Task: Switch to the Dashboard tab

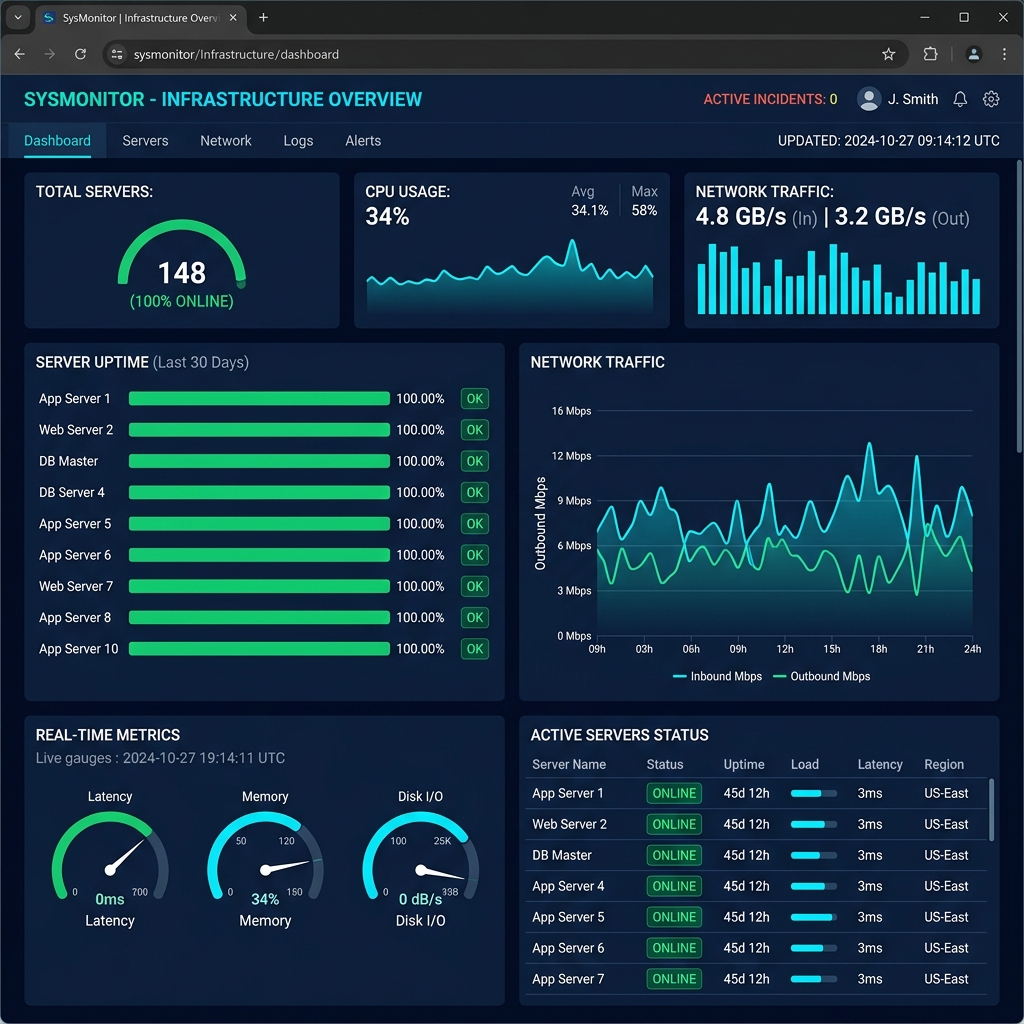Action: (x=57, y=140)
